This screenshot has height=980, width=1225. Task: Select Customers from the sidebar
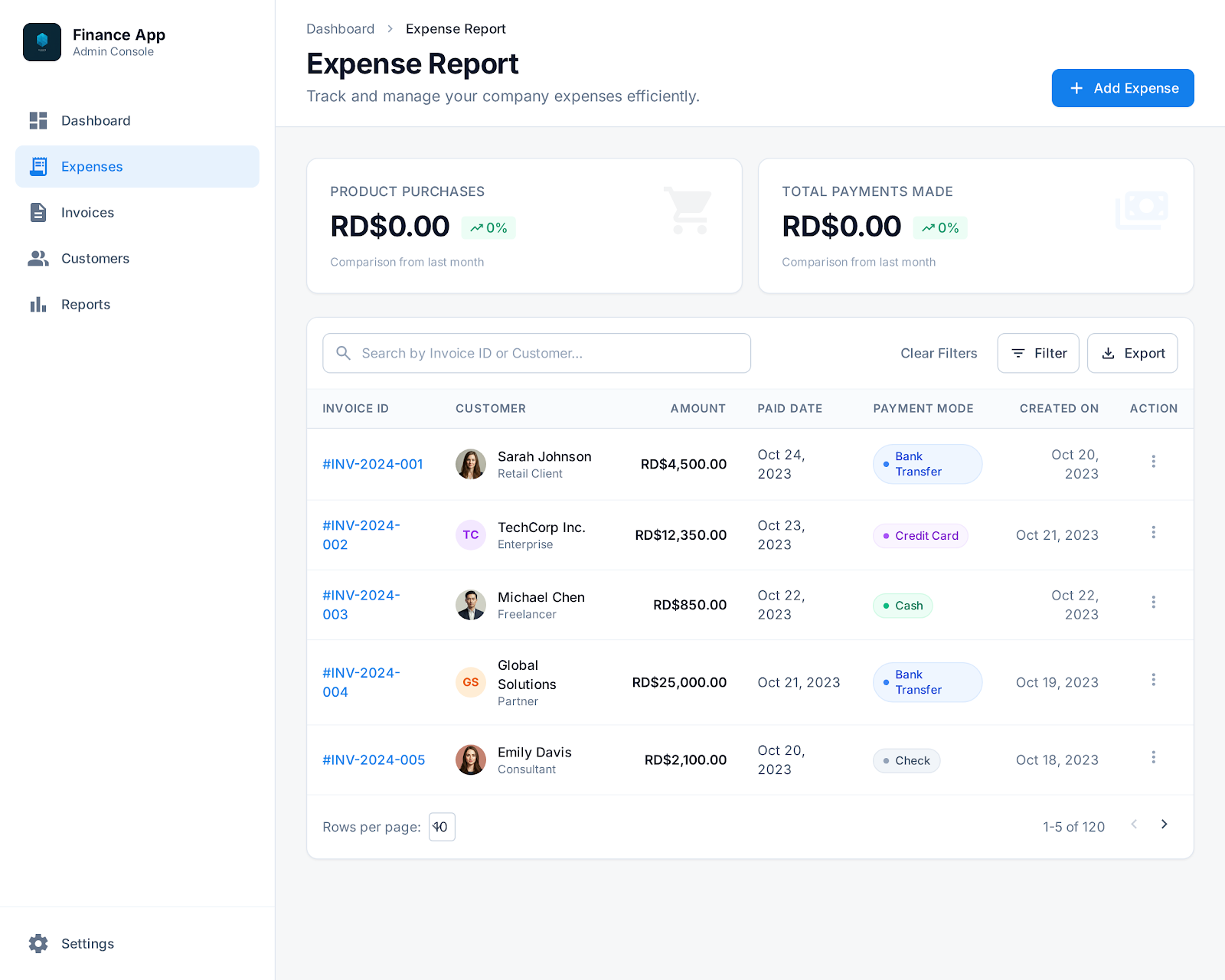(95, 259)
